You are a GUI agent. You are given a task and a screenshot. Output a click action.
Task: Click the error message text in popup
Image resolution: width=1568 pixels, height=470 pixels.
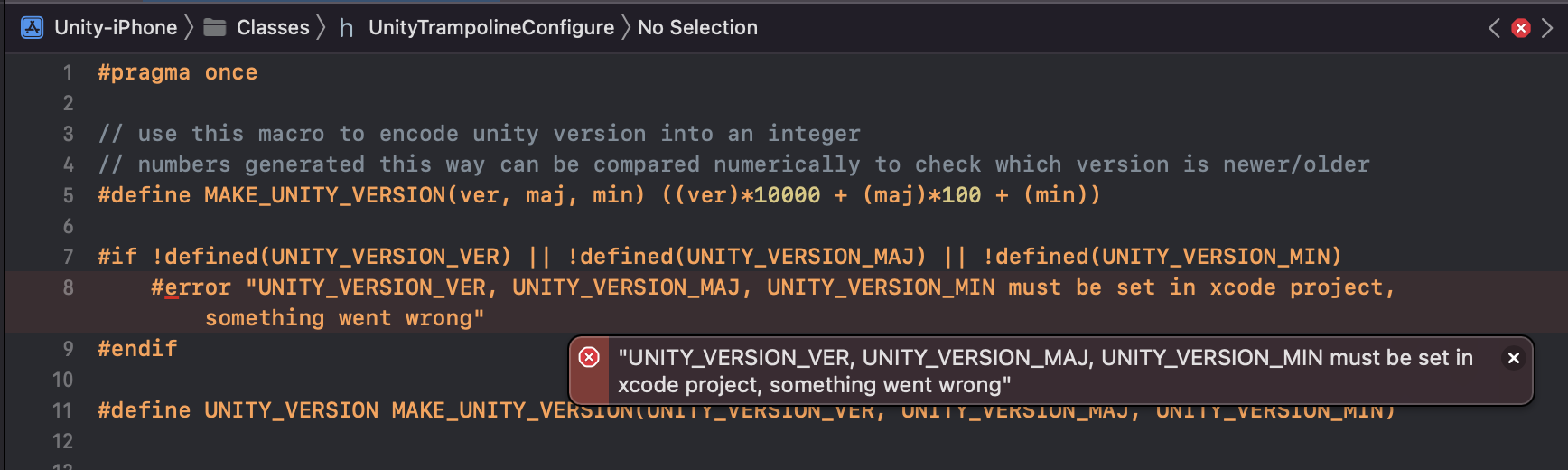pos(1044,371)
